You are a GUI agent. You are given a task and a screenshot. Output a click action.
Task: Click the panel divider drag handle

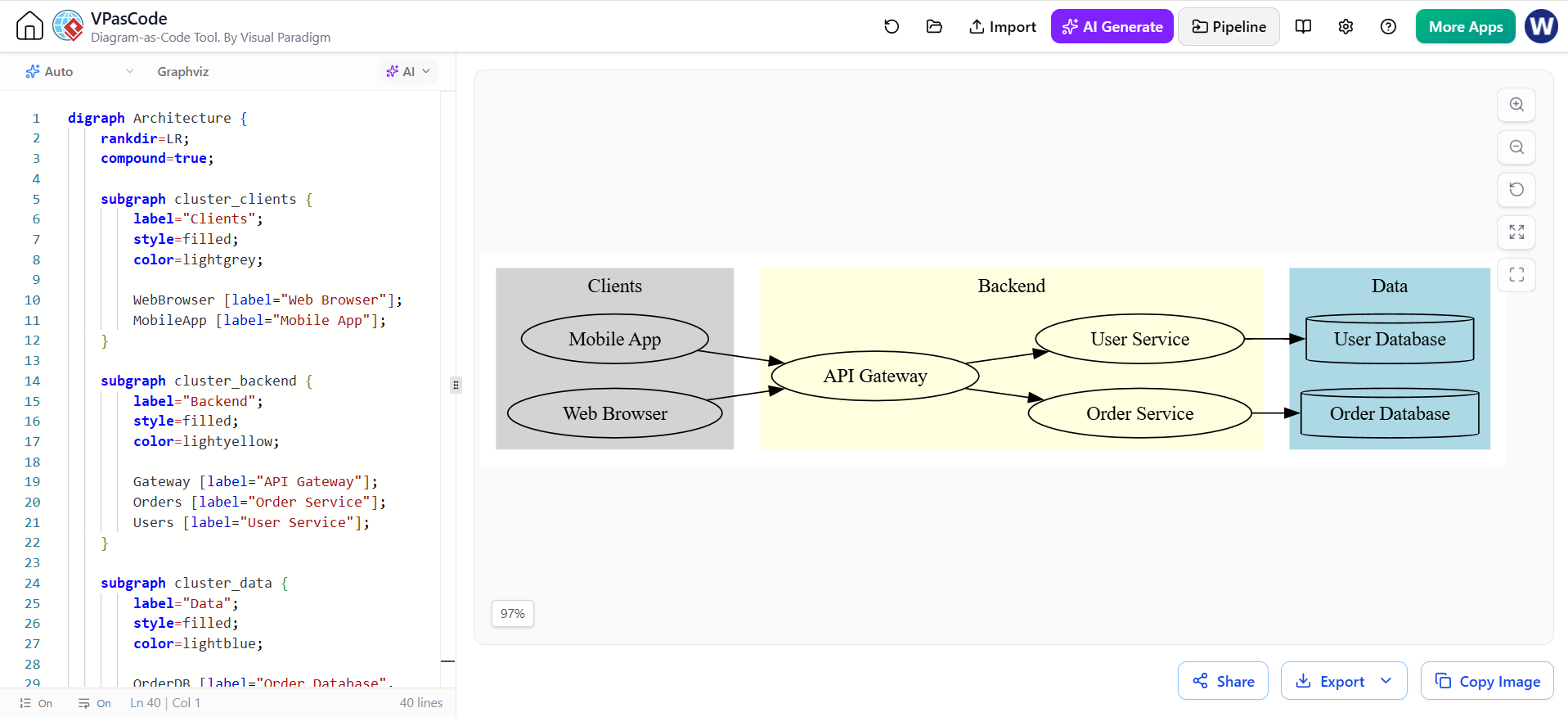coord(456,385)
